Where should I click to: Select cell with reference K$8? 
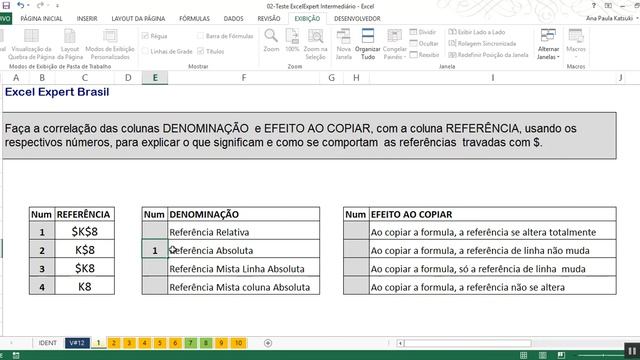(84, 250)
